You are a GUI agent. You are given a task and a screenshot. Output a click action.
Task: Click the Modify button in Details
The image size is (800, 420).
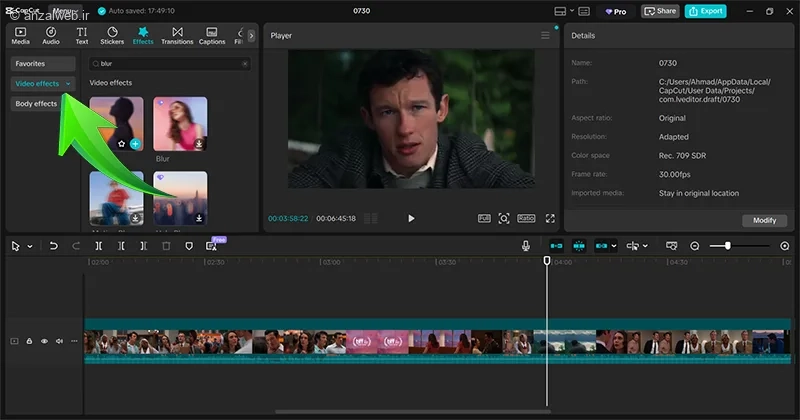(x=764, y=220)
